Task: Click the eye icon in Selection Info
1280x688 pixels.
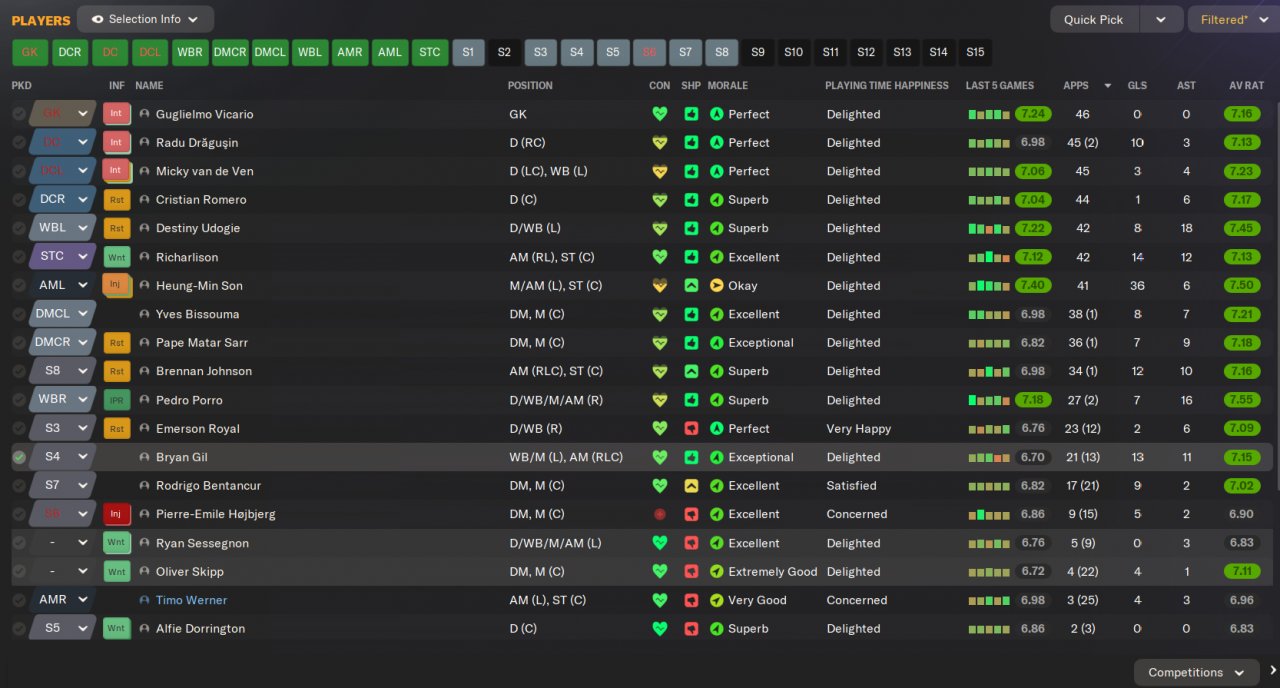Action: [x=97, y=19]
